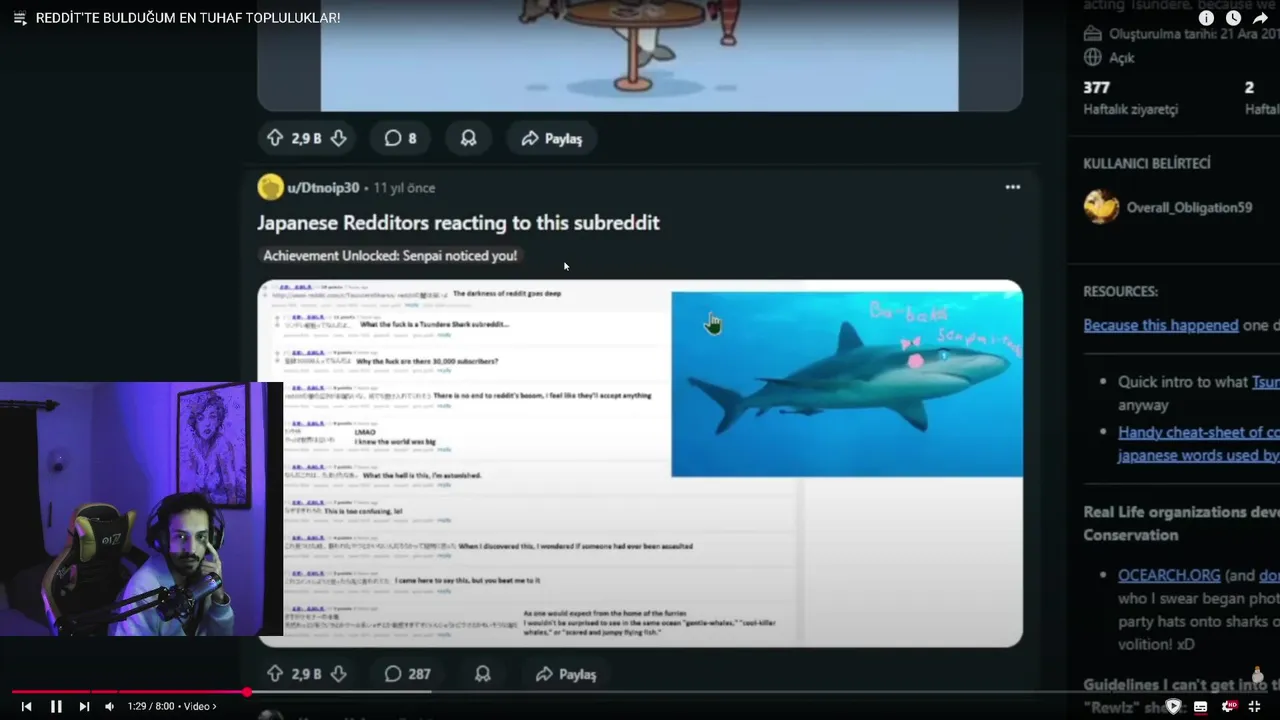This screenshot has height=720, width=1280.
Task: Click Paylaş on the Japanese Redditors post
Action: click(566, 674)
